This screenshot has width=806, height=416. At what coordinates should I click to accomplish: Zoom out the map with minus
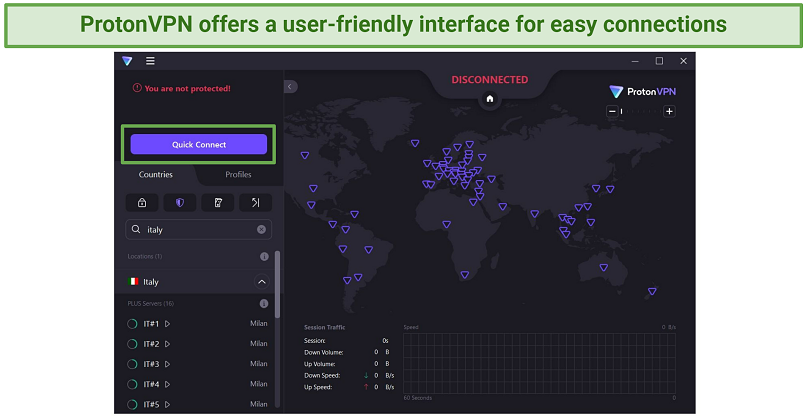tap(612, 111)
